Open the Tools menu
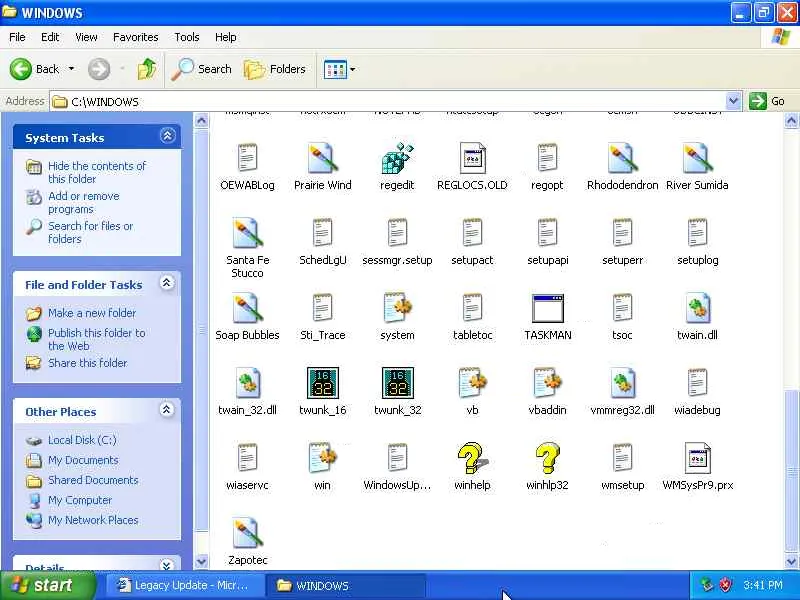Screen dimensions: 800x600 click(187, 37)
